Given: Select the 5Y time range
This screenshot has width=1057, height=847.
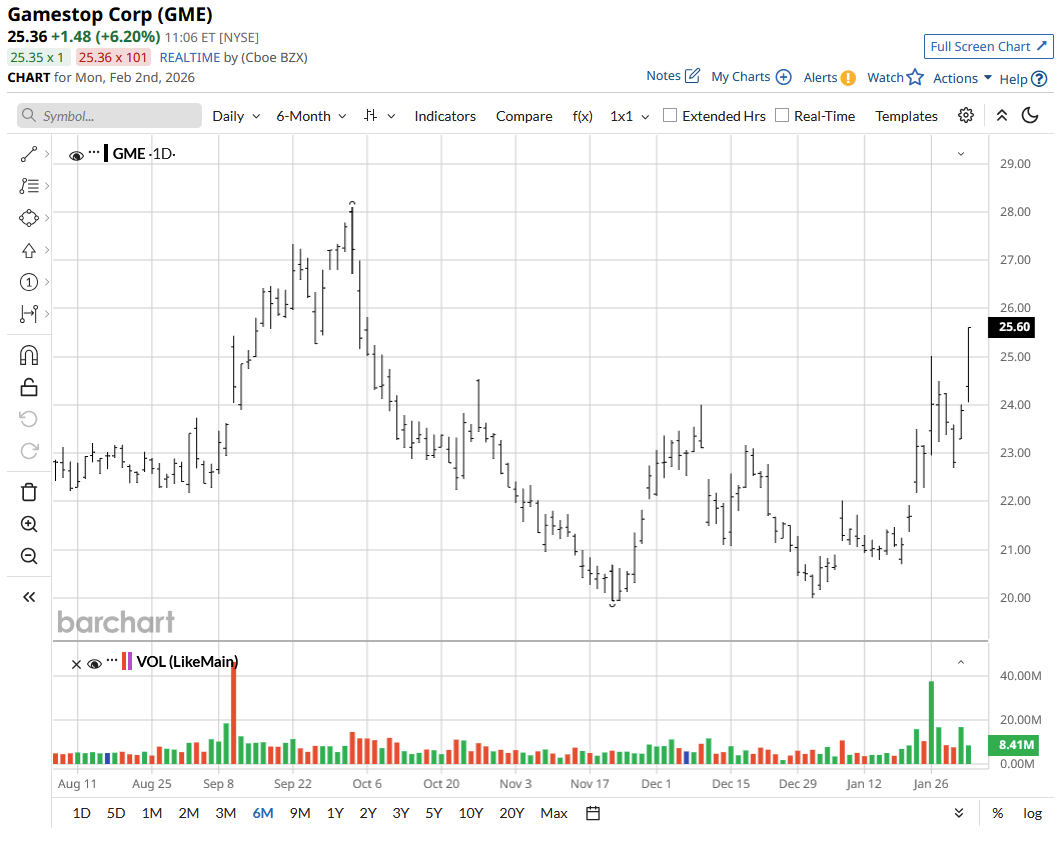Looking at the screenshot, I should [433, 813].
